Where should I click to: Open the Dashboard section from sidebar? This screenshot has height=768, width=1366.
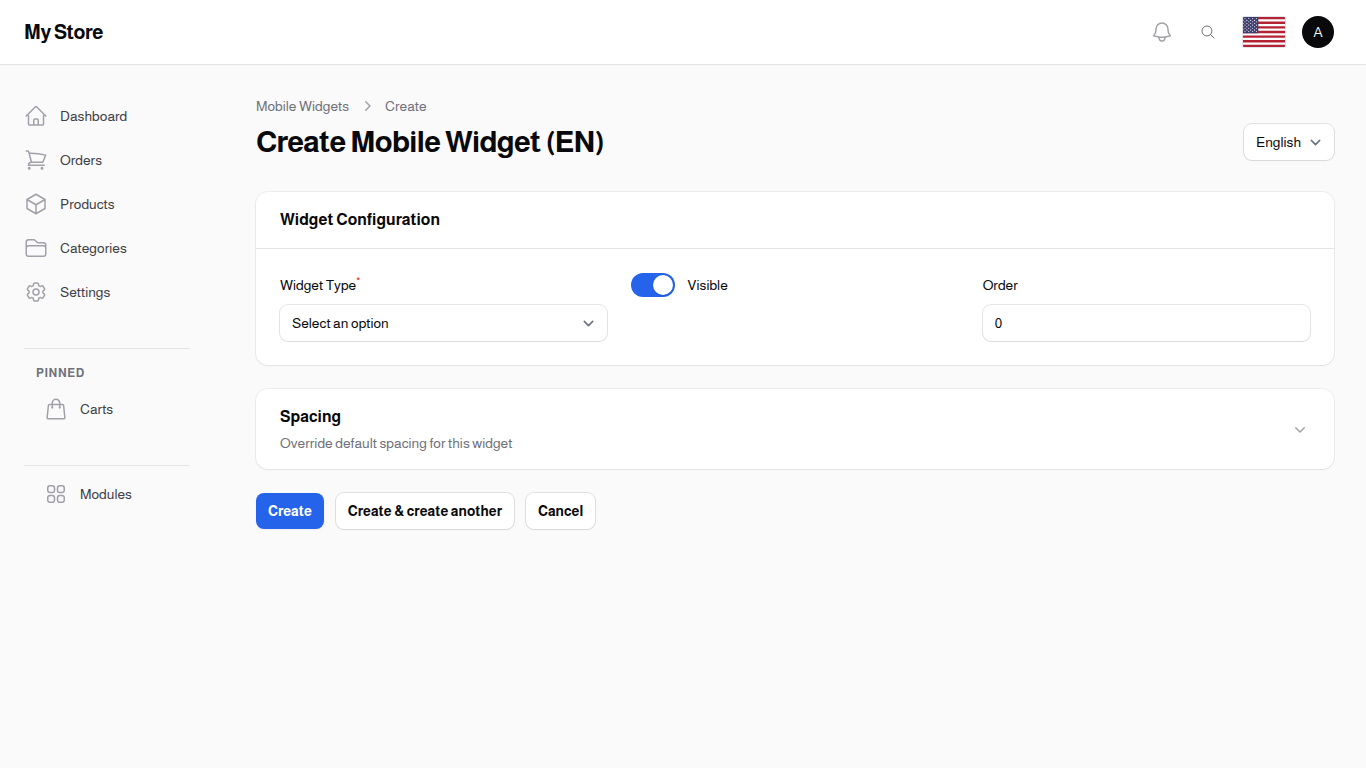[36, 116]
